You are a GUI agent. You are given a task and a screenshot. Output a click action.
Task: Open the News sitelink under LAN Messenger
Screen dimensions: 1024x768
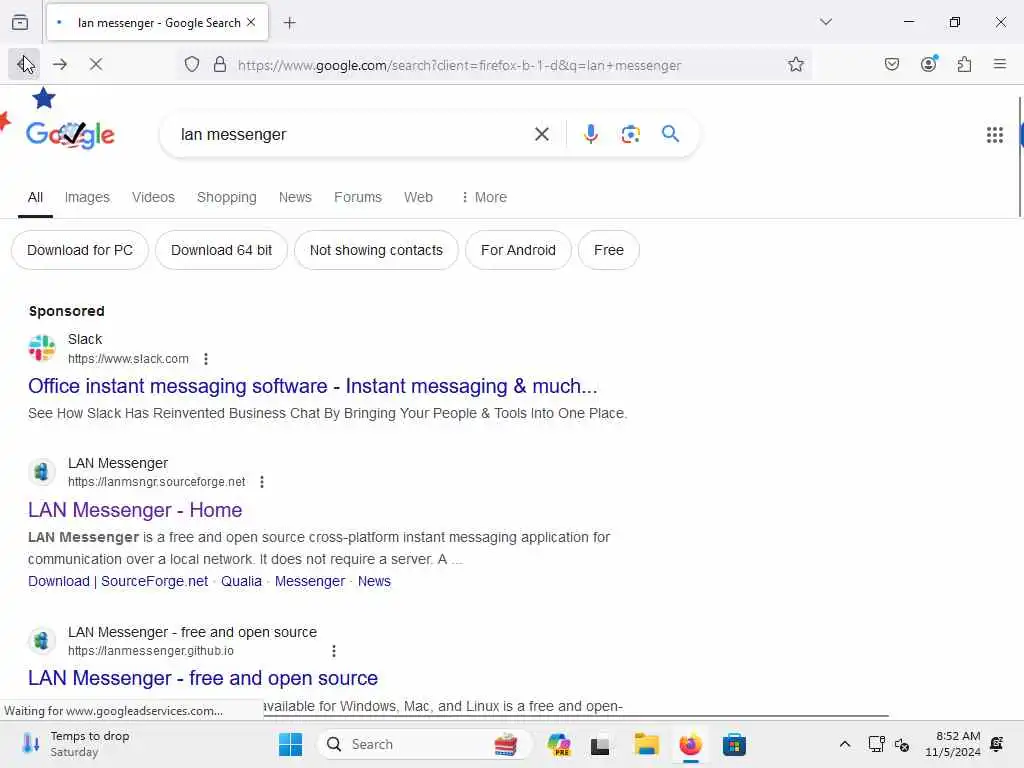pos(374,581)
